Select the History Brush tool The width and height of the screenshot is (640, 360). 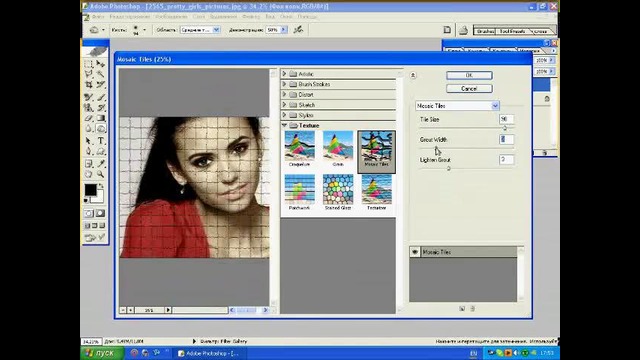point(101,108)
